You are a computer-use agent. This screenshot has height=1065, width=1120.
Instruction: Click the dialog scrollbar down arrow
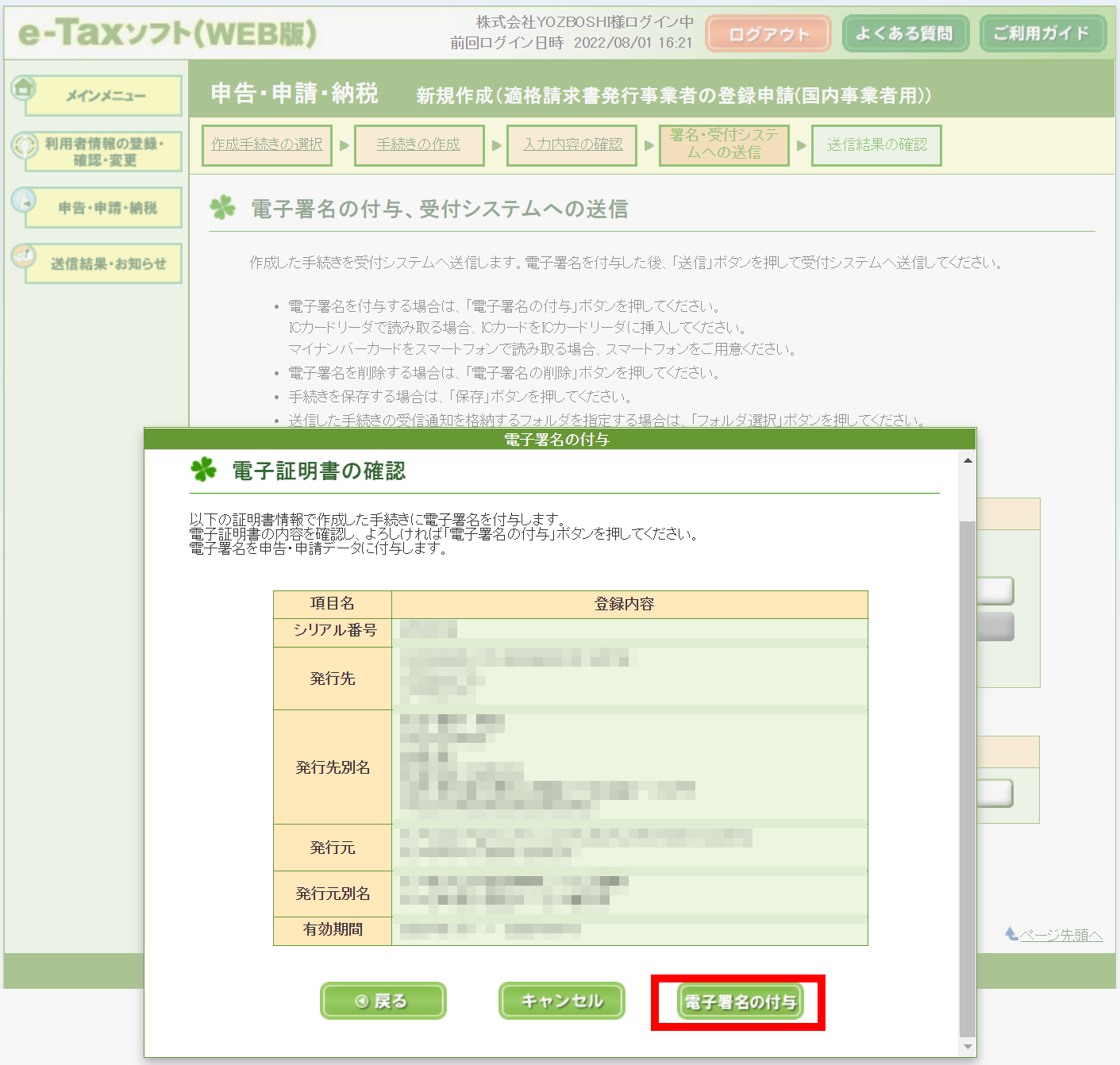[x=968, y=1047]
